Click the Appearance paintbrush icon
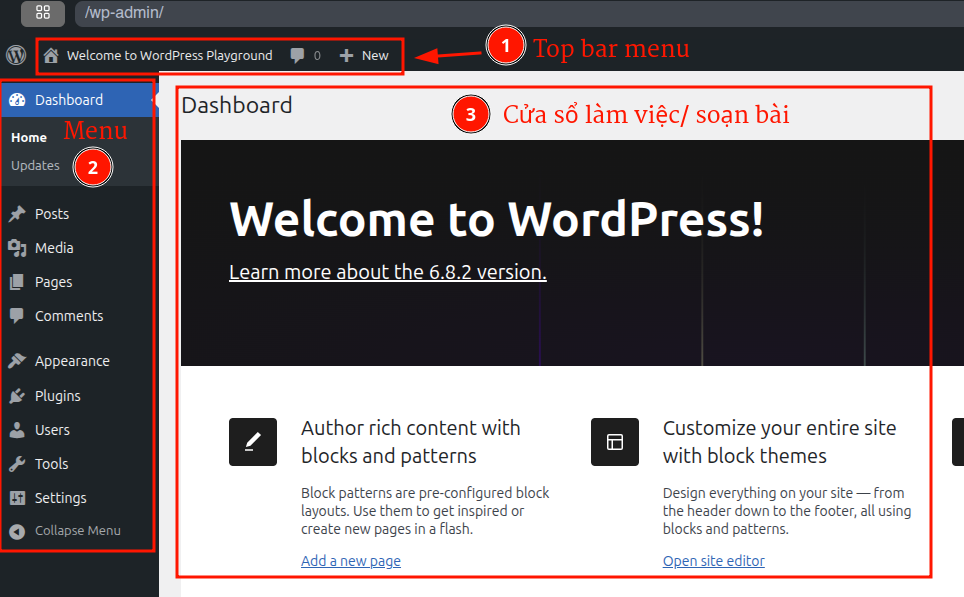964x597 pixels. (x=17, y=360)
